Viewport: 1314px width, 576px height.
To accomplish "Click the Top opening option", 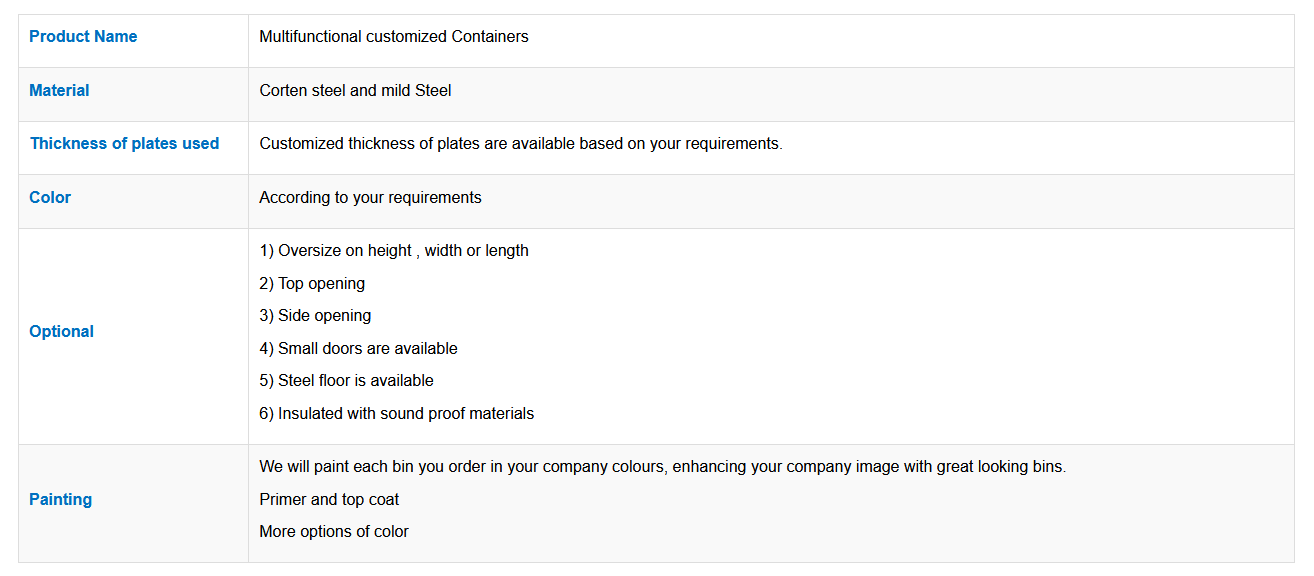I will pyautogui.click(x=312, y=284).
